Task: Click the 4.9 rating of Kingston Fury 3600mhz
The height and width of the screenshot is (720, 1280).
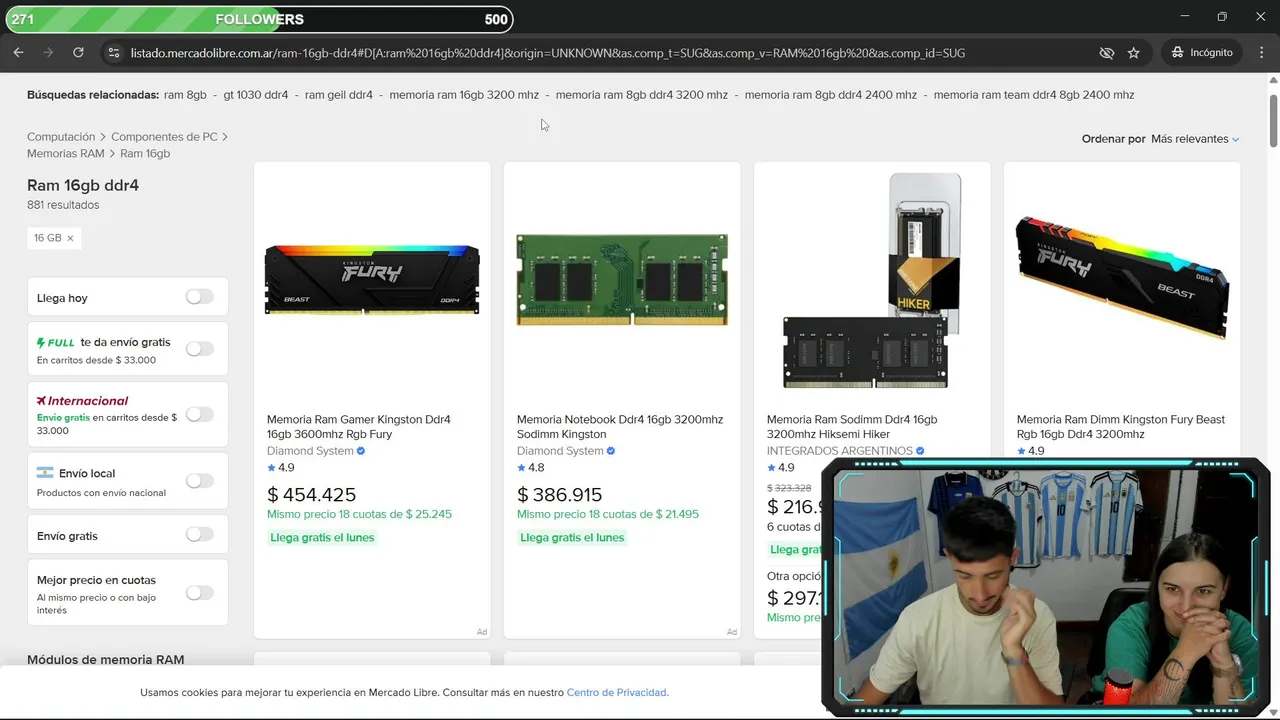Action: tap(281, 467)
